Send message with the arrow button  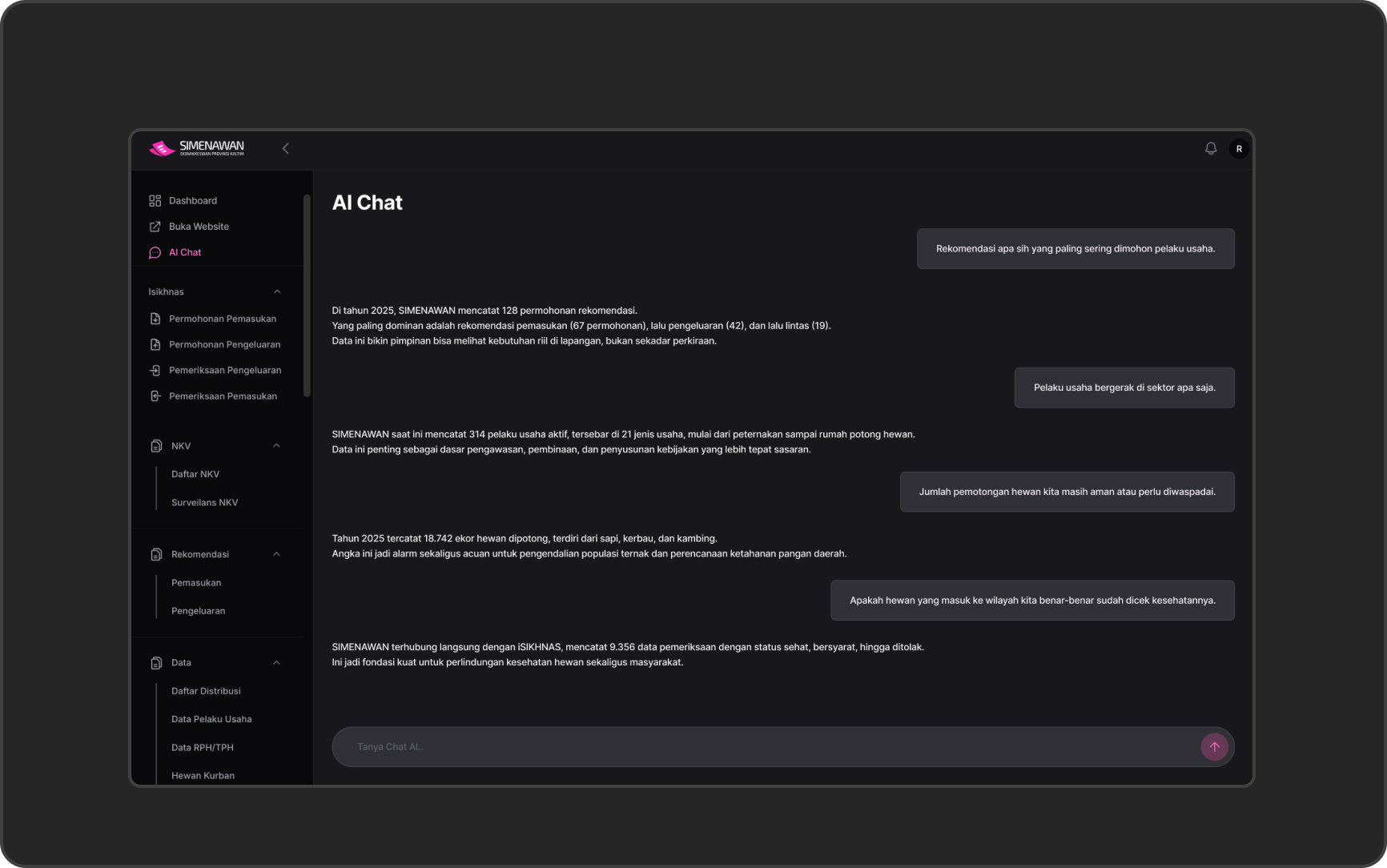(1214, 747)
